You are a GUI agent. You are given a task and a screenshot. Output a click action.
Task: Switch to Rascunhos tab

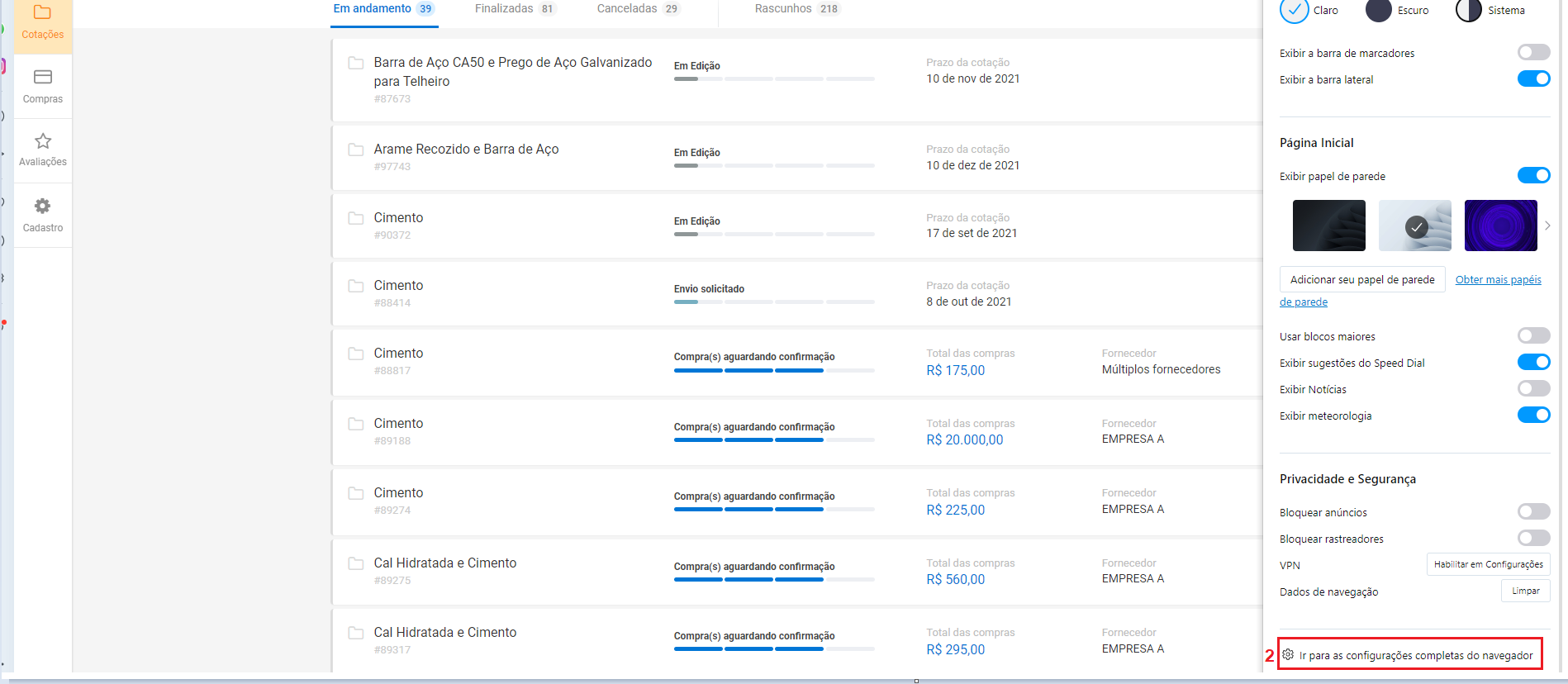point(797,9)
